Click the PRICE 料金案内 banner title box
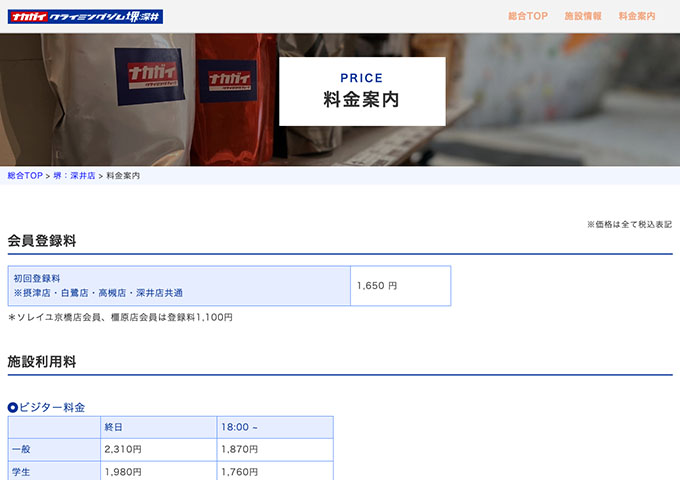 (x=362, y=91)
